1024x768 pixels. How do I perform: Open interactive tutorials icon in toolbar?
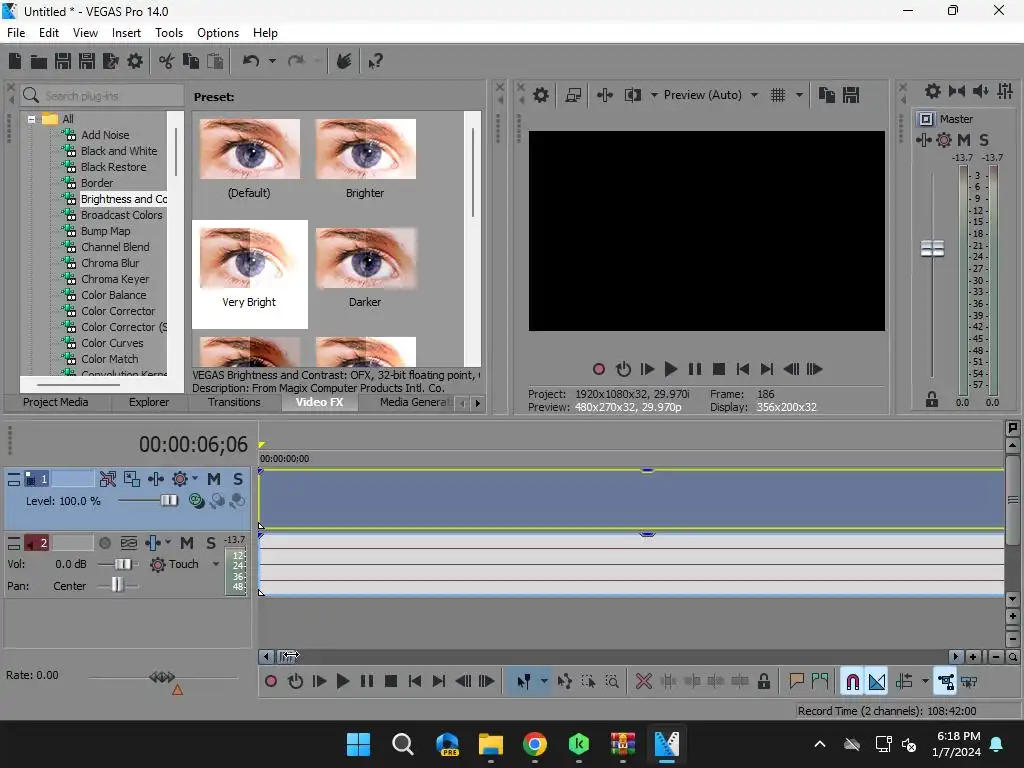[x=344, y=61]
